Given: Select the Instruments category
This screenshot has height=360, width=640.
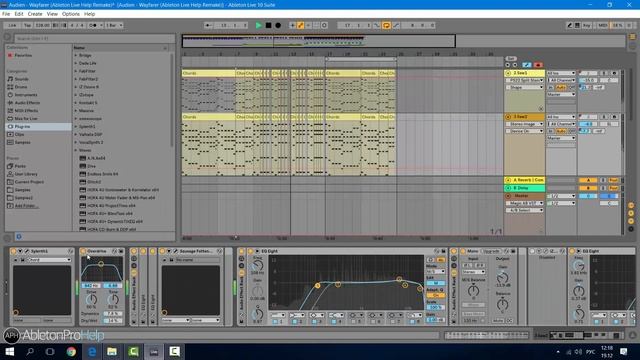Looking at the screenshot, I should (26, 95).
